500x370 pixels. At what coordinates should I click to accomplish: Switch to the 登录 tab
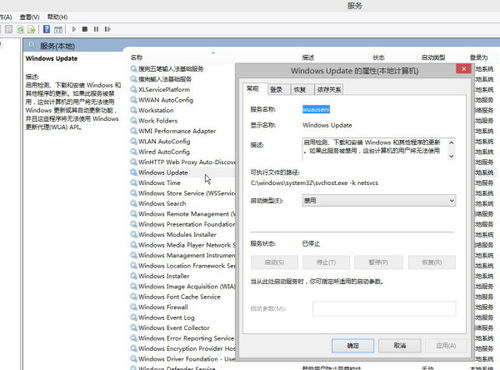tap(276, 89)
